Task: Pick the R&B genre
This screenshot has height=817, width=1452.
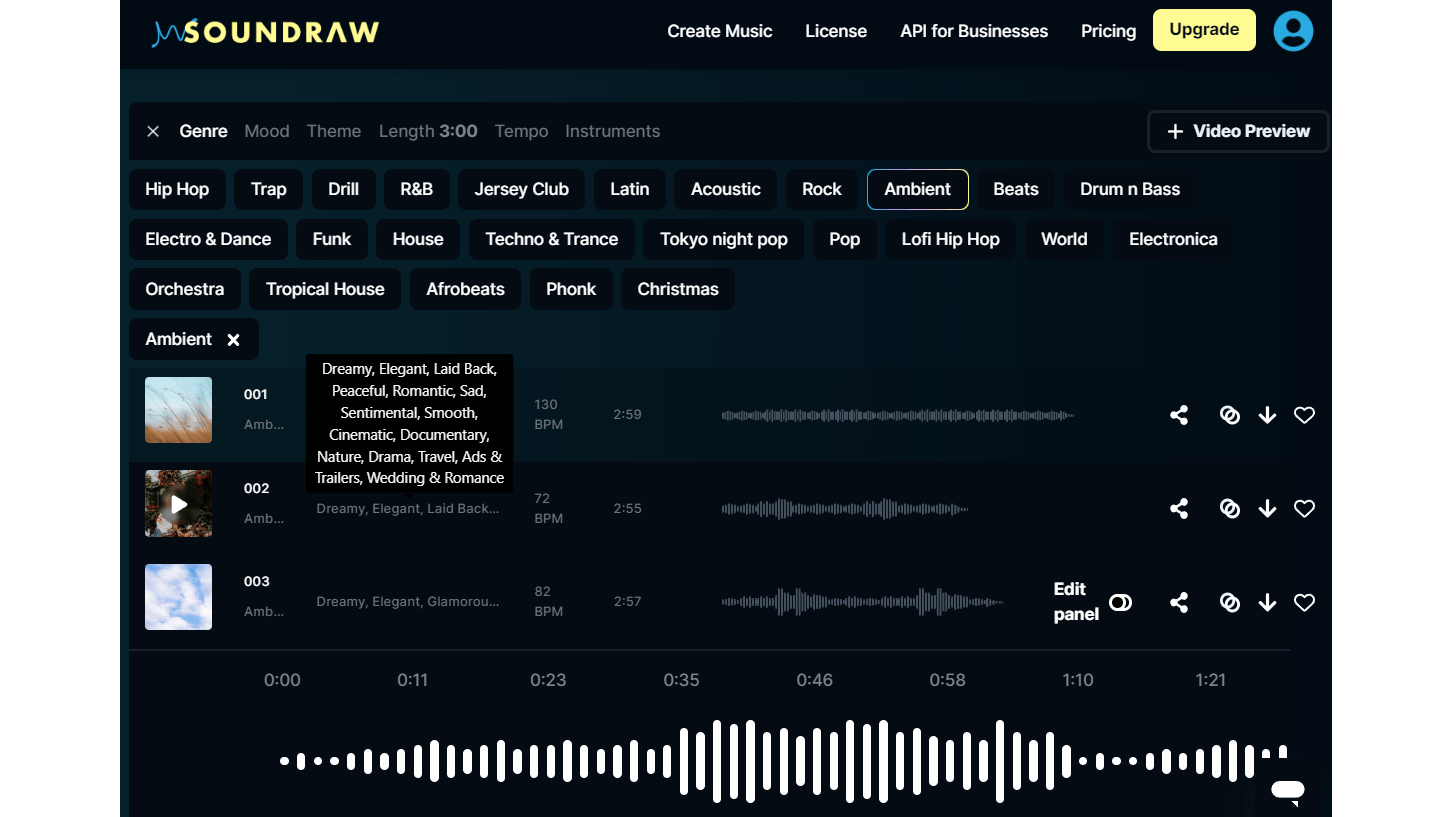Action: coord(417,190)
